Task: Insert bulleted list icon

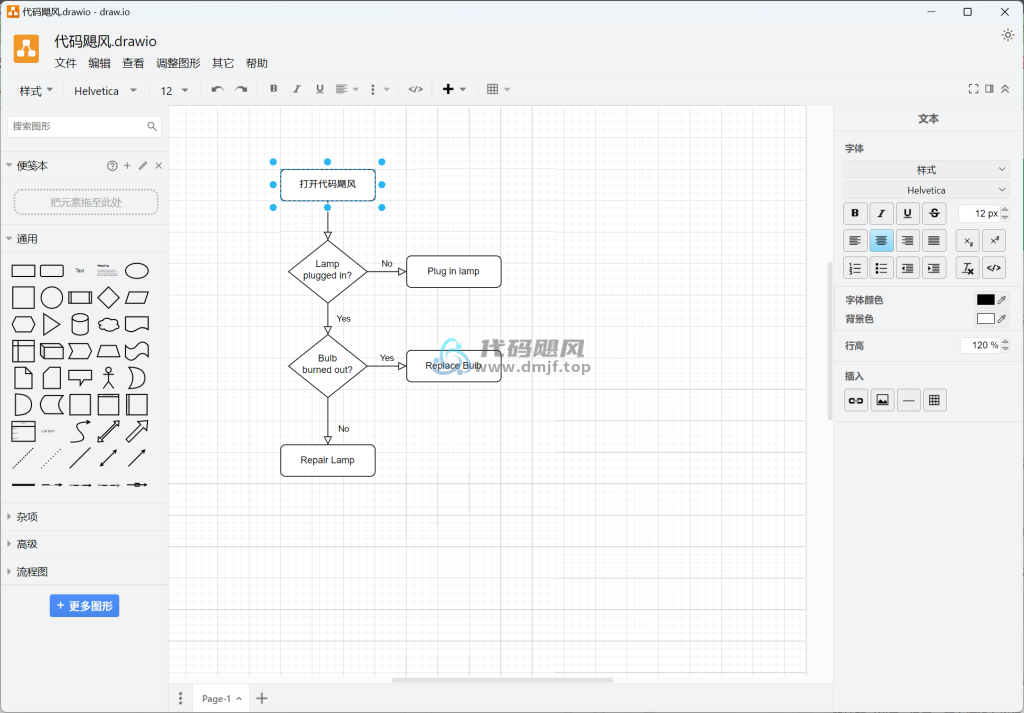Action: 881,268
